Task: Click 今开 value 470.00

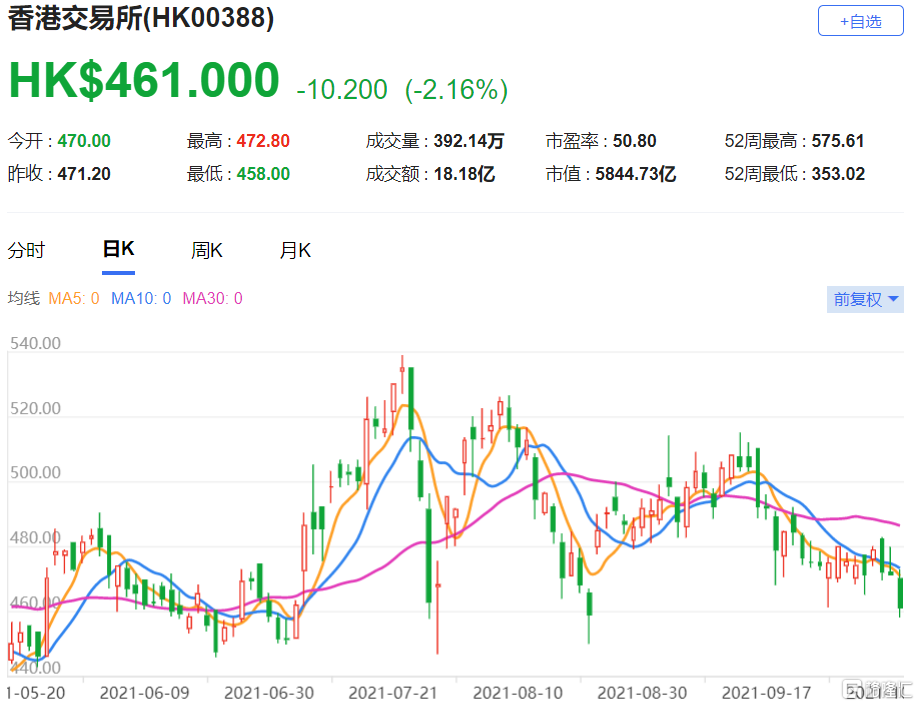Action: point(84,141)
